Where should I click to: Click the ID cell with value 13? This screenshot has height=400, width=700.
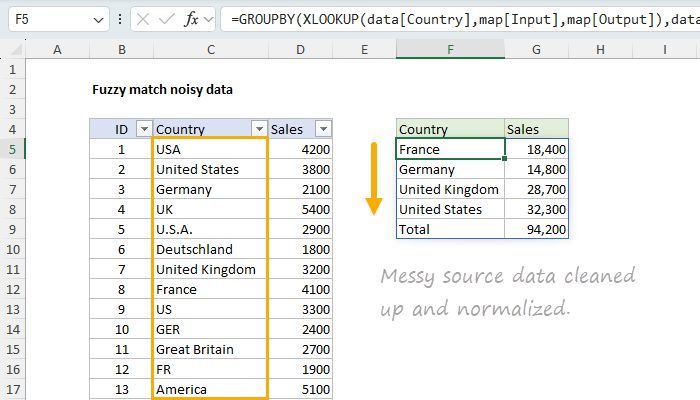click(121, 389)
